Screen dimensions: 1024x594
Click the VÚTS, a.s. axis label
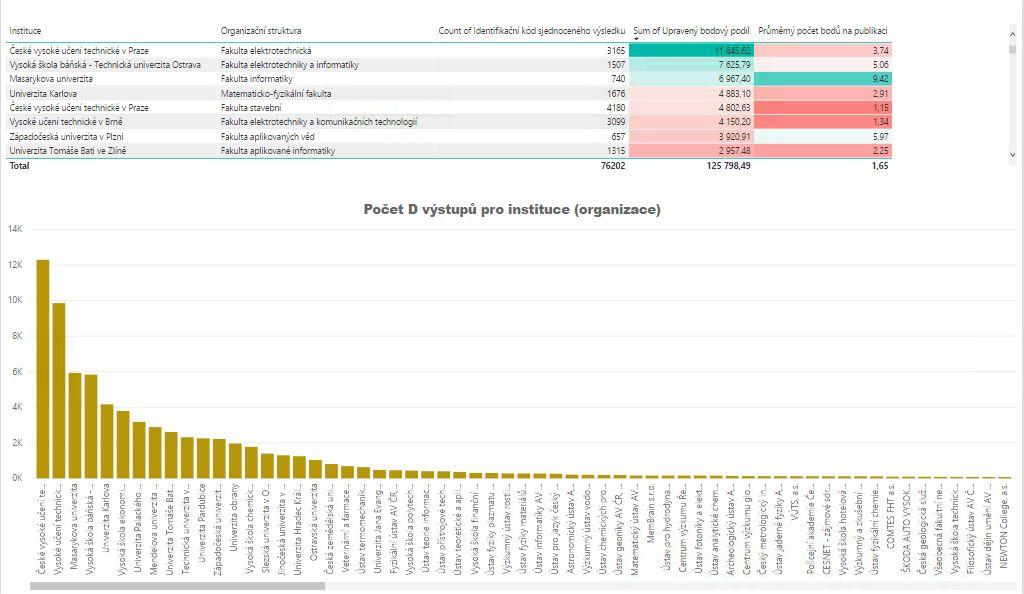(795, 501)
